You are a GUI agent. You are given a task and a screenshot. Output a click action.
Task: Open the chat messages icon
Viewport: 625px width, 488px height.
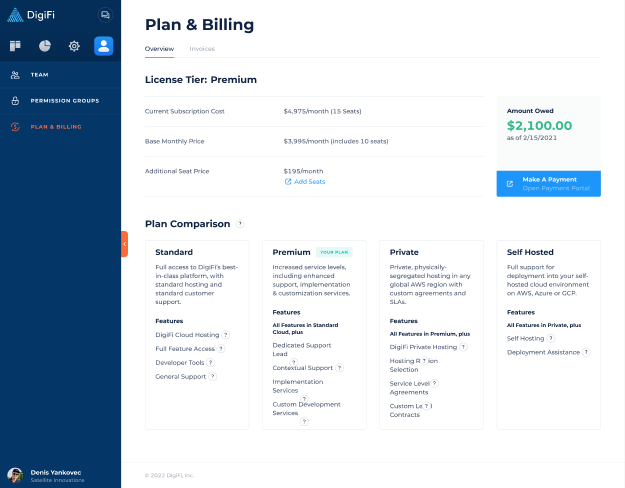tap(105, 15)
